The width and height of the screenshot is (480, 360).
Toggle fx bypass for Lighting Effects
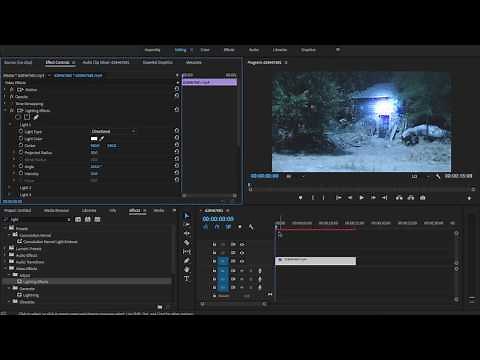11,110
